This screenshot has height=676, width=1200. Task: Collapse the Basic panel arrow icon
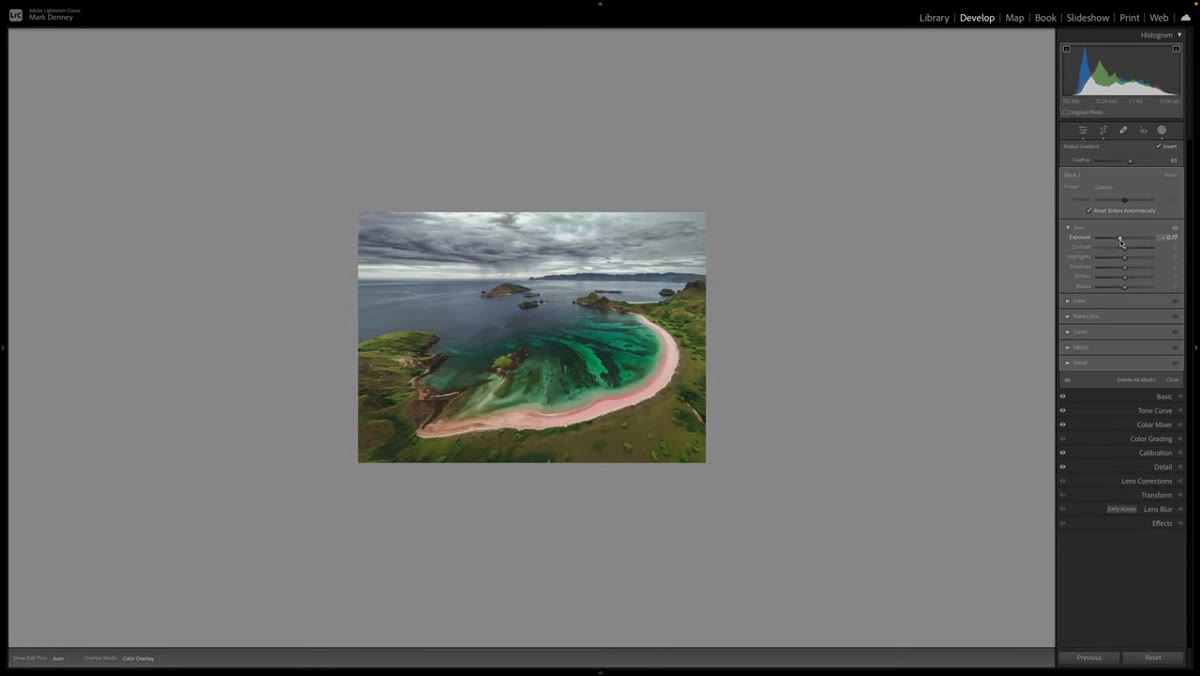tap(1180, 397)
